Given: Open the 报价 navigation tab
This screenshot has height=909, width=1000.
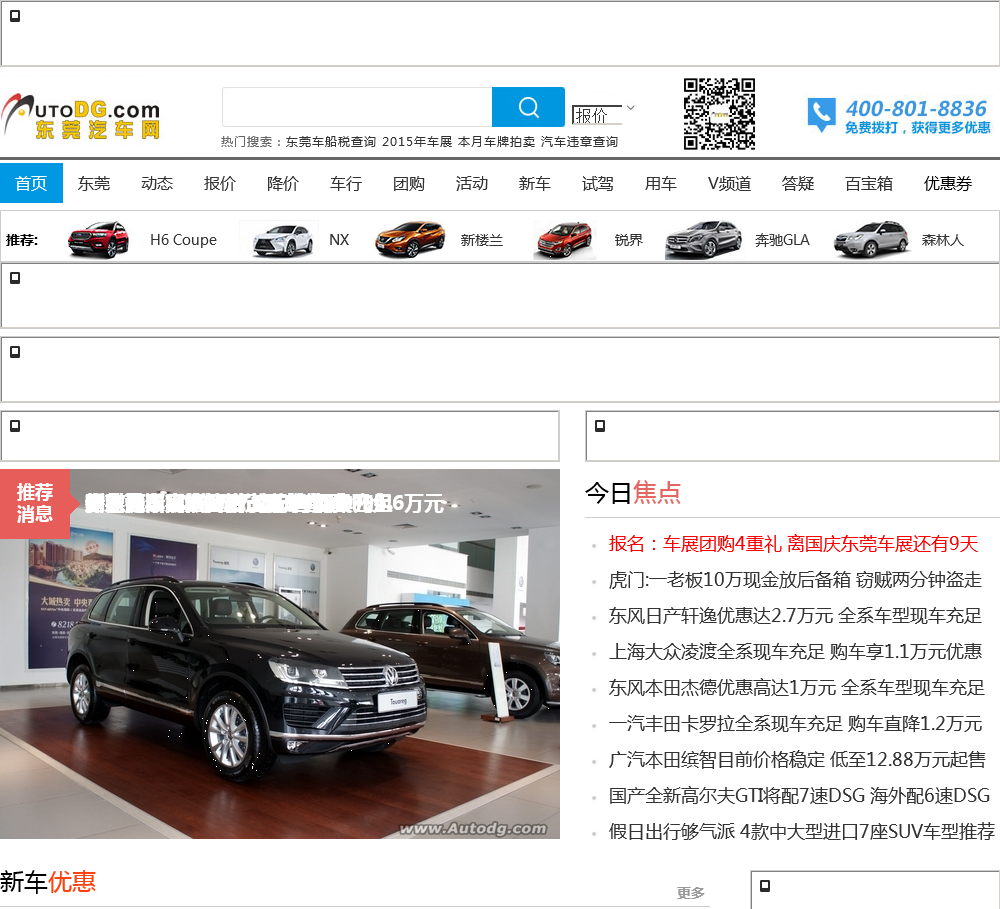Looking at the screenshot, I should point(220,183).
